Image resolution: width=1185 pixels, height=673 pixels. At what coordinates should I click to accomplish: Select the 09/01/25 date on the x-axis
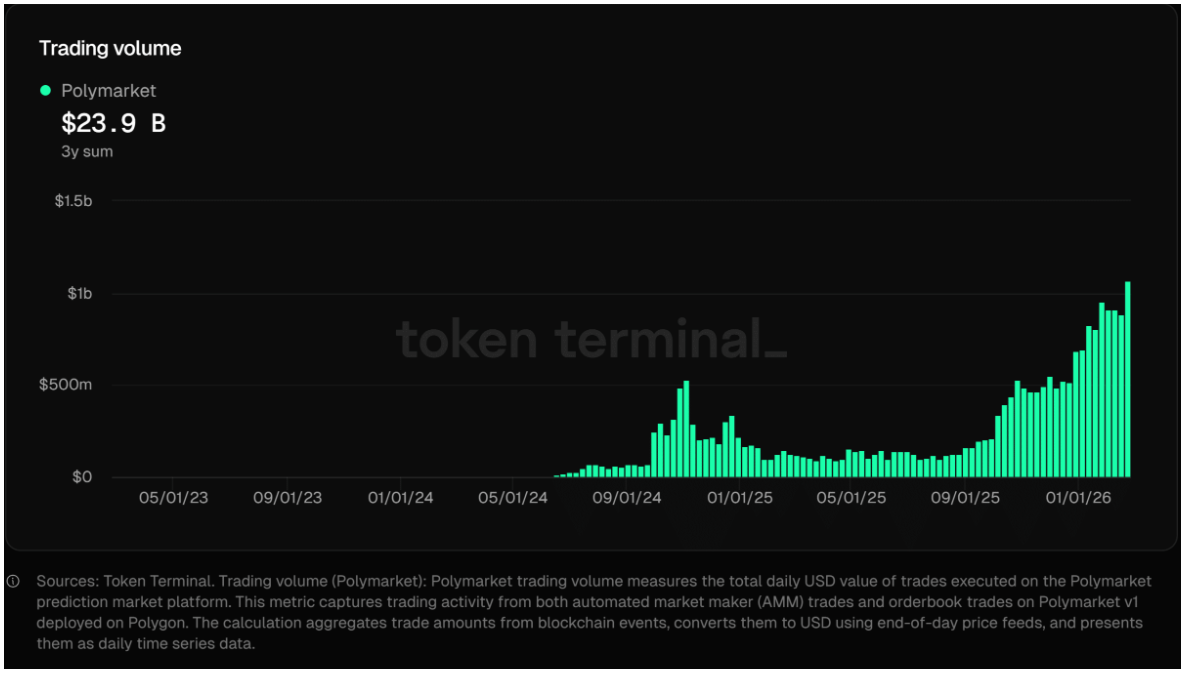coord(965,498)
